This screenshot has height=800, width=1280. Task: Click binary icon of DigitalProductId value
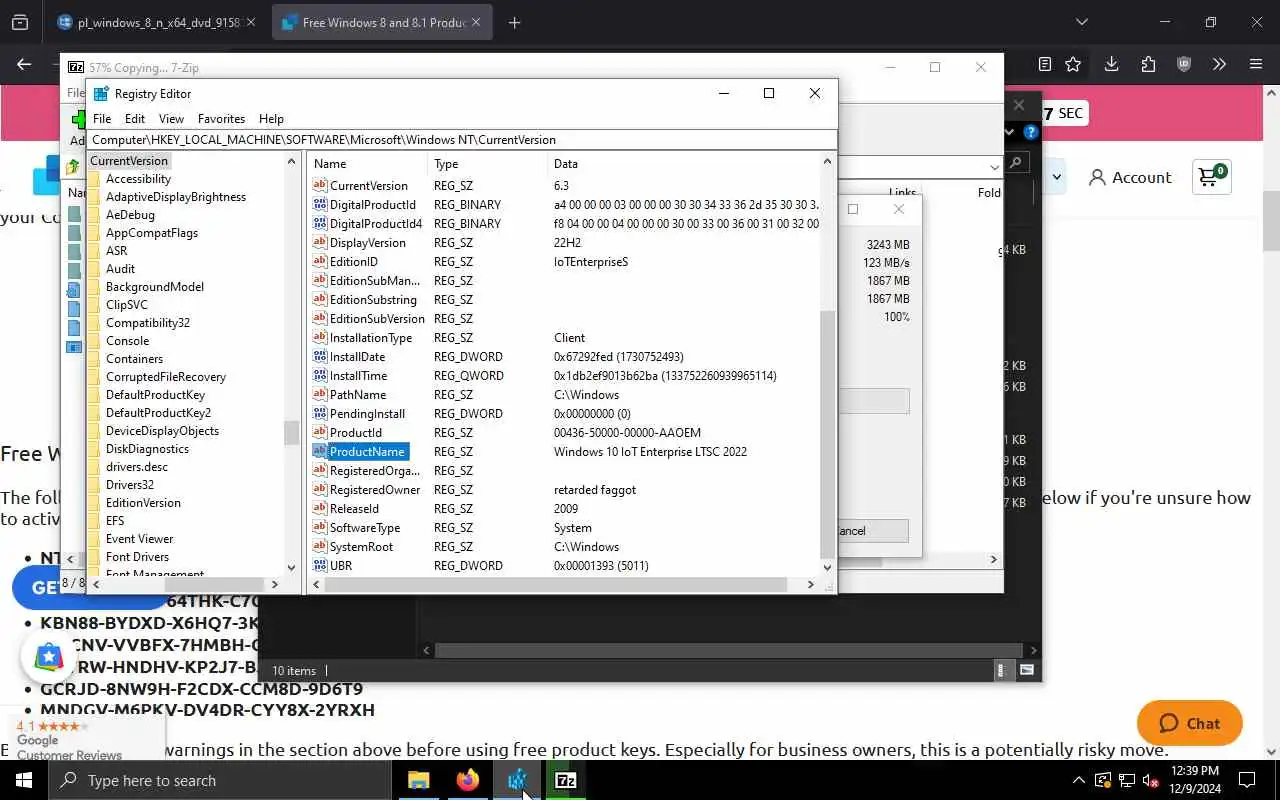[x=320, y=204]
